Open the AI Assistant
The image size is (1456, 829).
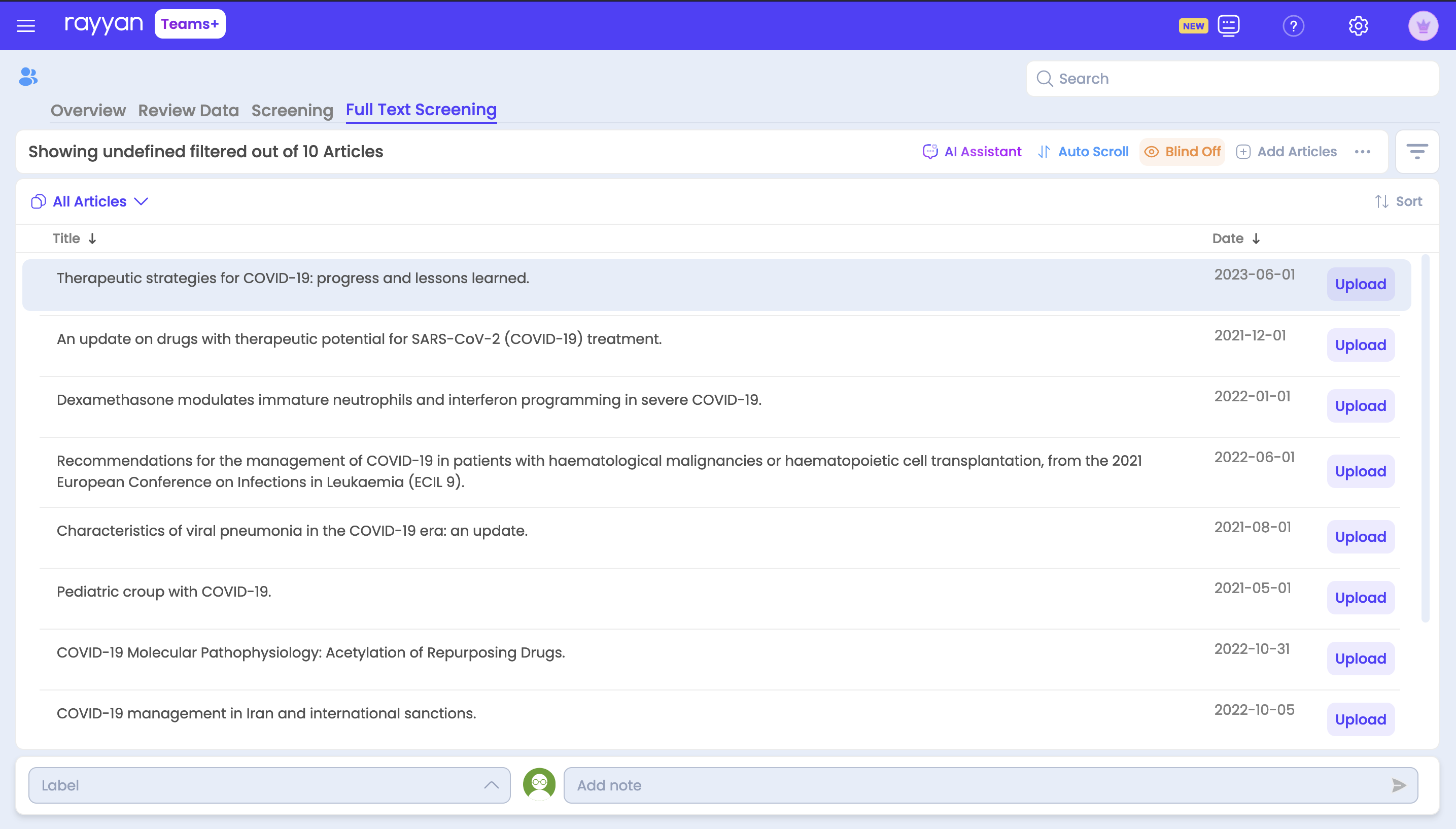972,152
